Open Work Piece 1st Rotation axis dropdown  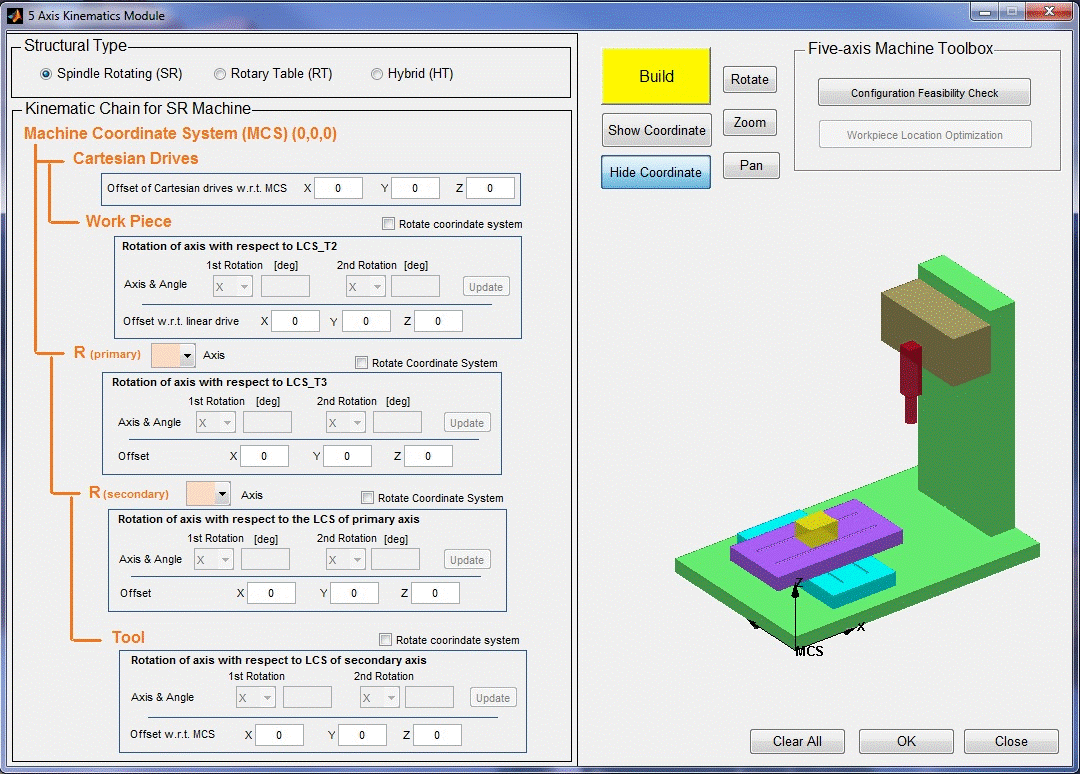tap(233, 286)
